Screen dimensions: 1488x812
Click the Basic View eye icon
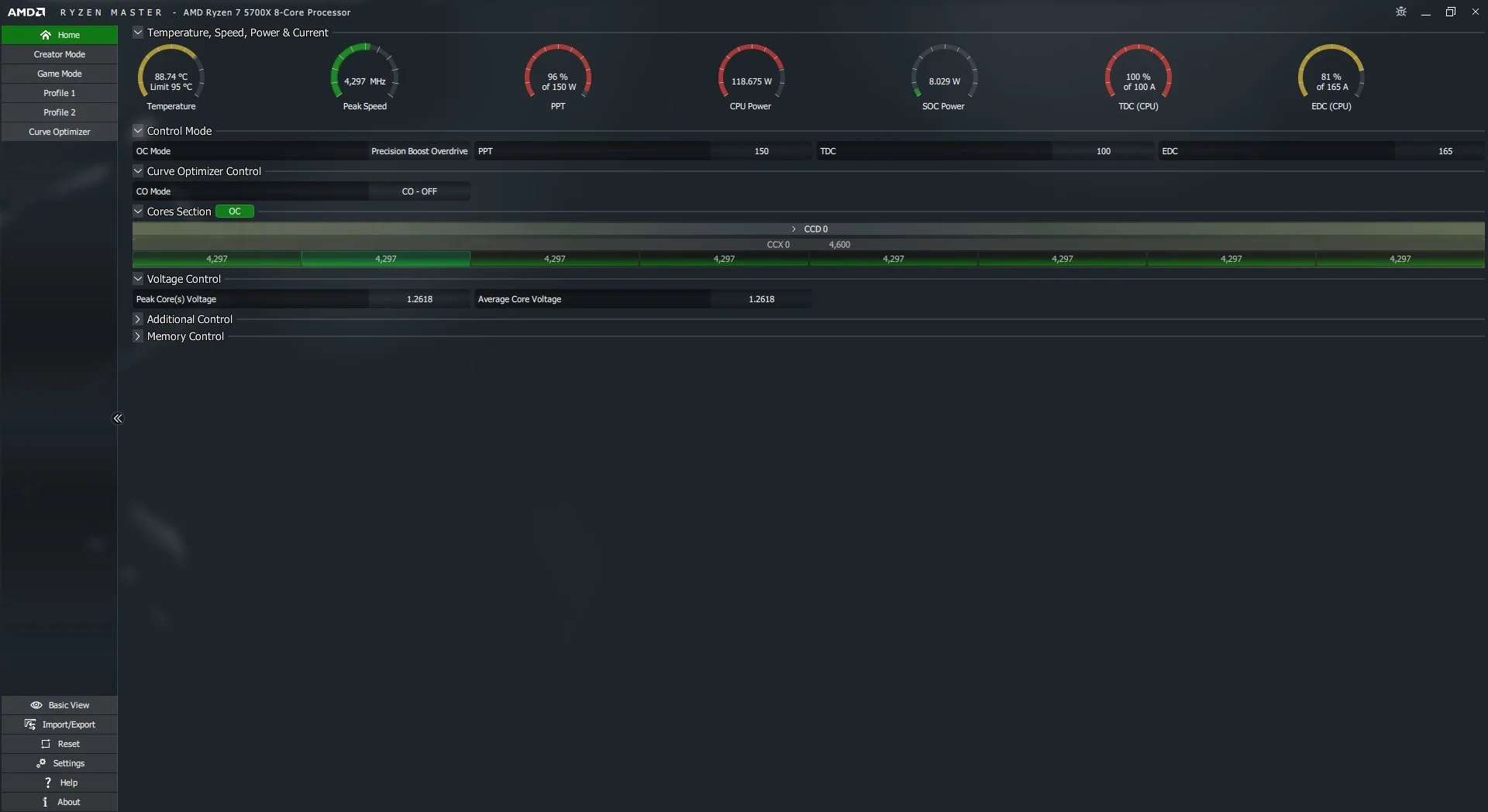(x=36, y=705)
